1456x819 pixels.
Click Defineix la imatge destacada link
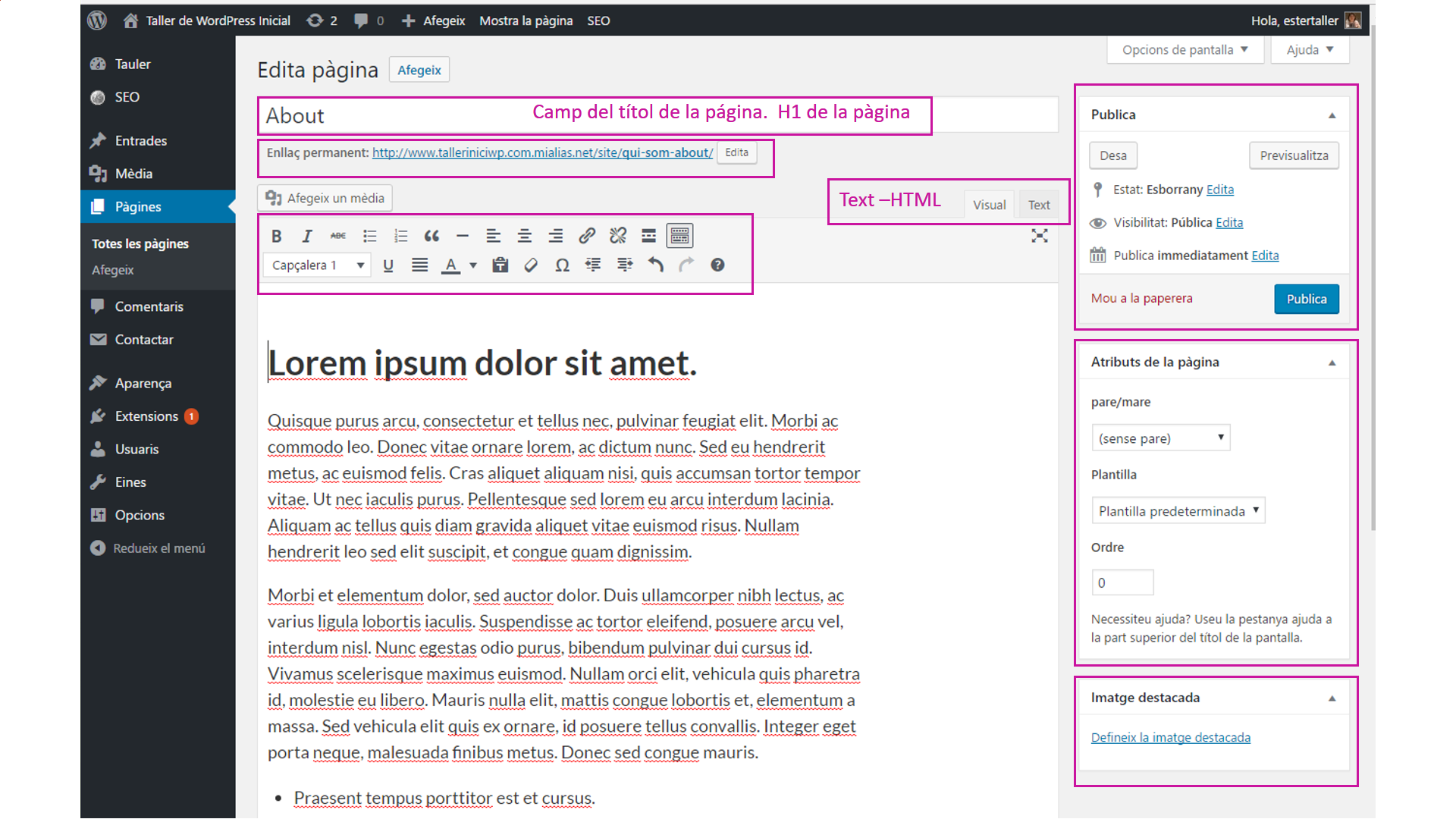pos(1170,737)
